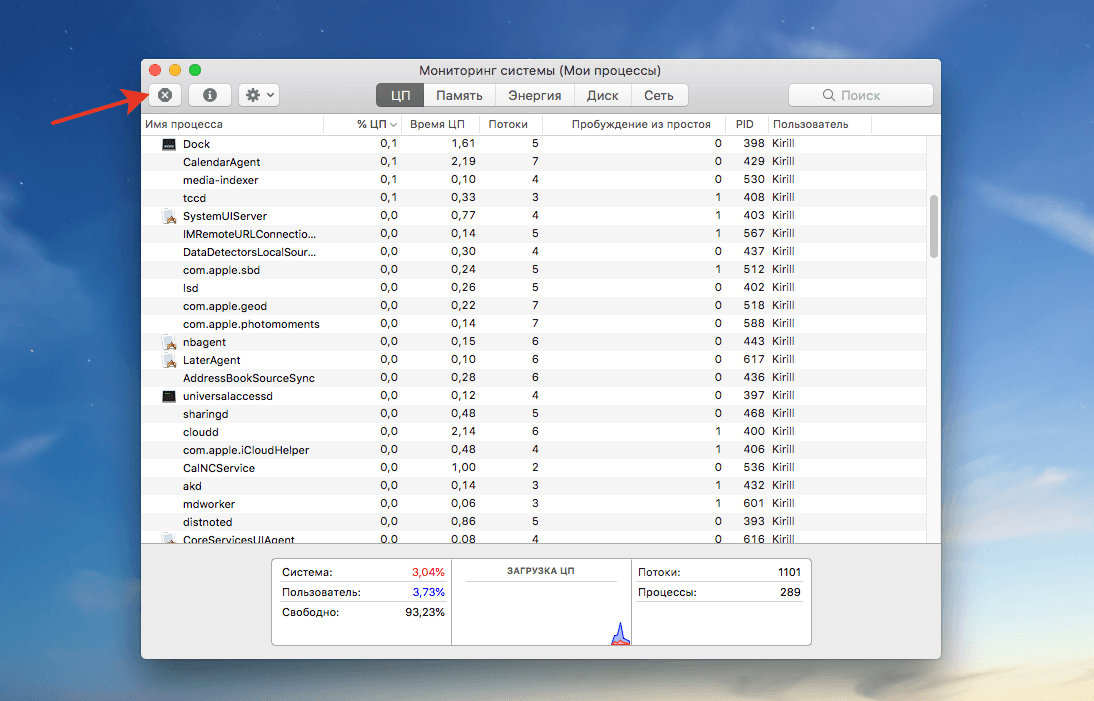Open the Диск tab
The image size is (1094, 701).
click(x=602, y=95)
